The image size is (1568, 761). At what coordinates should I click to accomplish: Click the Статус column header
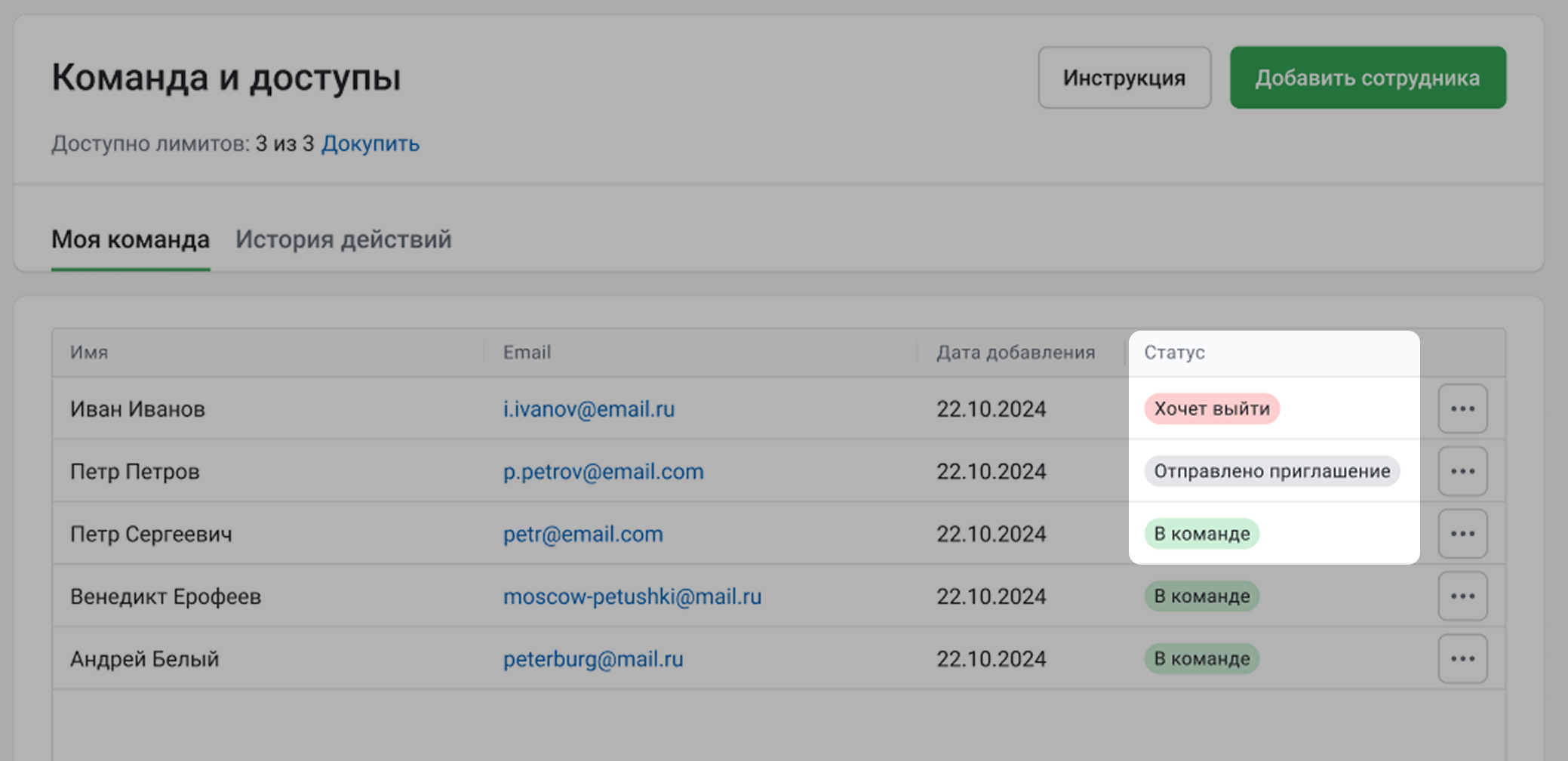tap(1174, 353)
